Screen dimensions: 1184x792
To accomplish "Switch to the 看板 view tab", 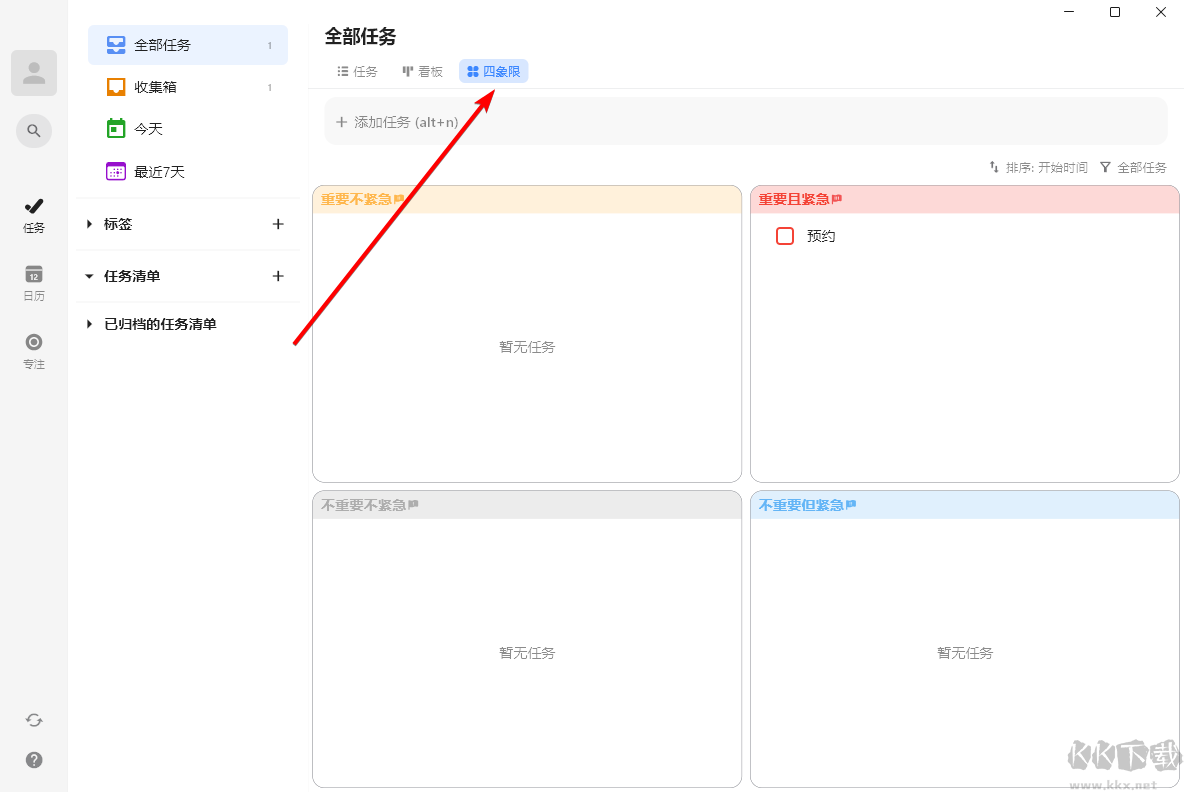I will (x=422, y=71).
